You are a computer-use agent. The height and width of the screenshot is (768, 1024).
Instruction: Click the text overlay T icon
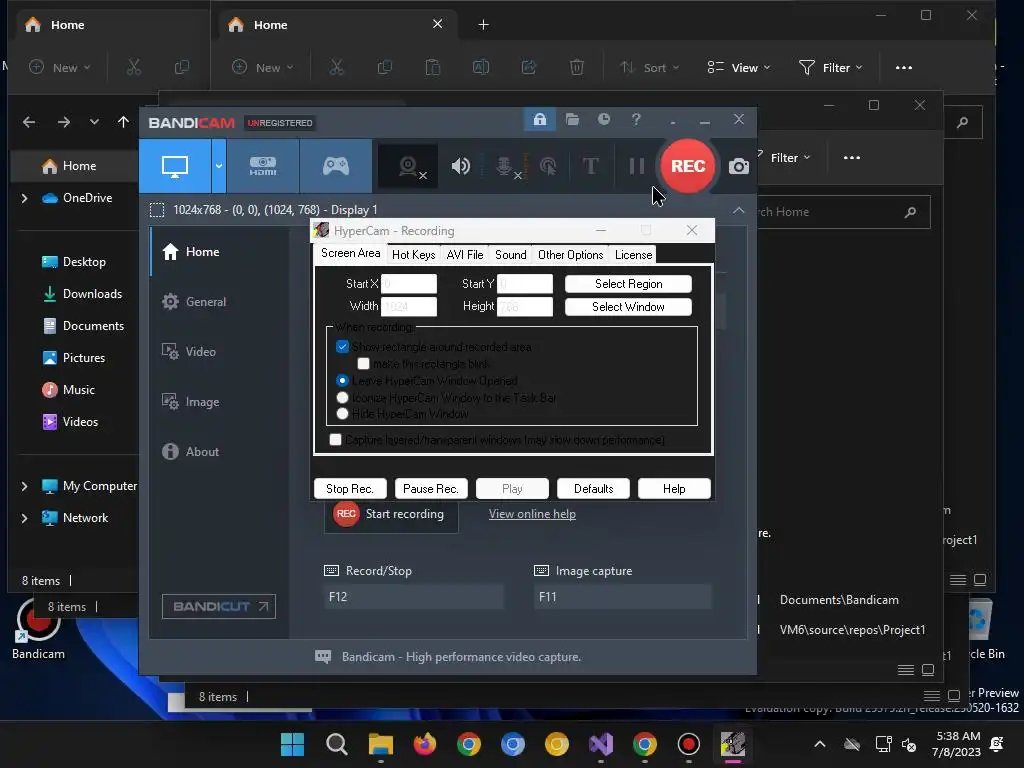point(590,166)
